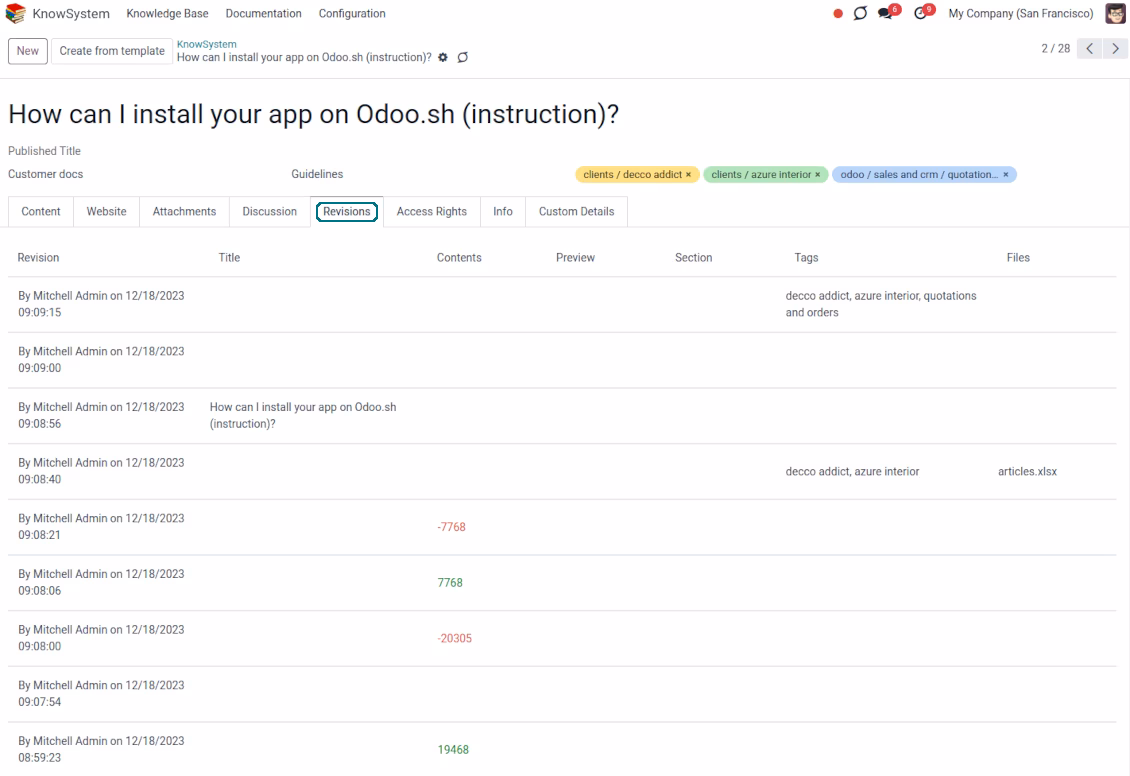Viewport: 1130px width, 776px height.
Task: Click the chat icon next to breadcrumb gear
Action: pos(463,58)
